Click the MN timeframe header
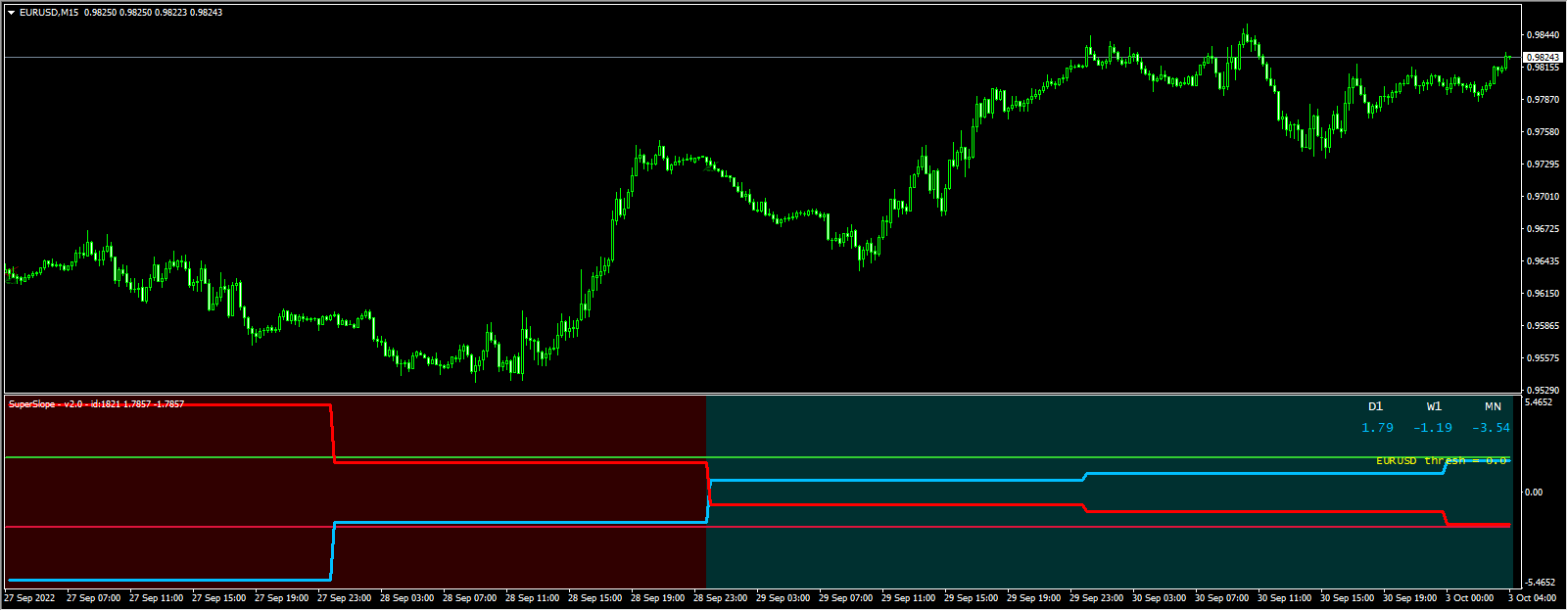1568x611 pixels. pyautogui.click(x=1493, y=406)
